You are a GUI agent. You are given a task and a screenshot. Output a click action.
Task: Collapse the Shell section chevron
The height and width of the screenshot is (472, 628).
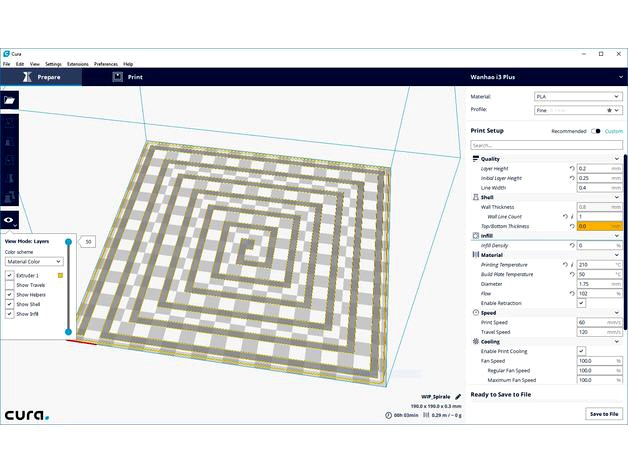point(617,198)
